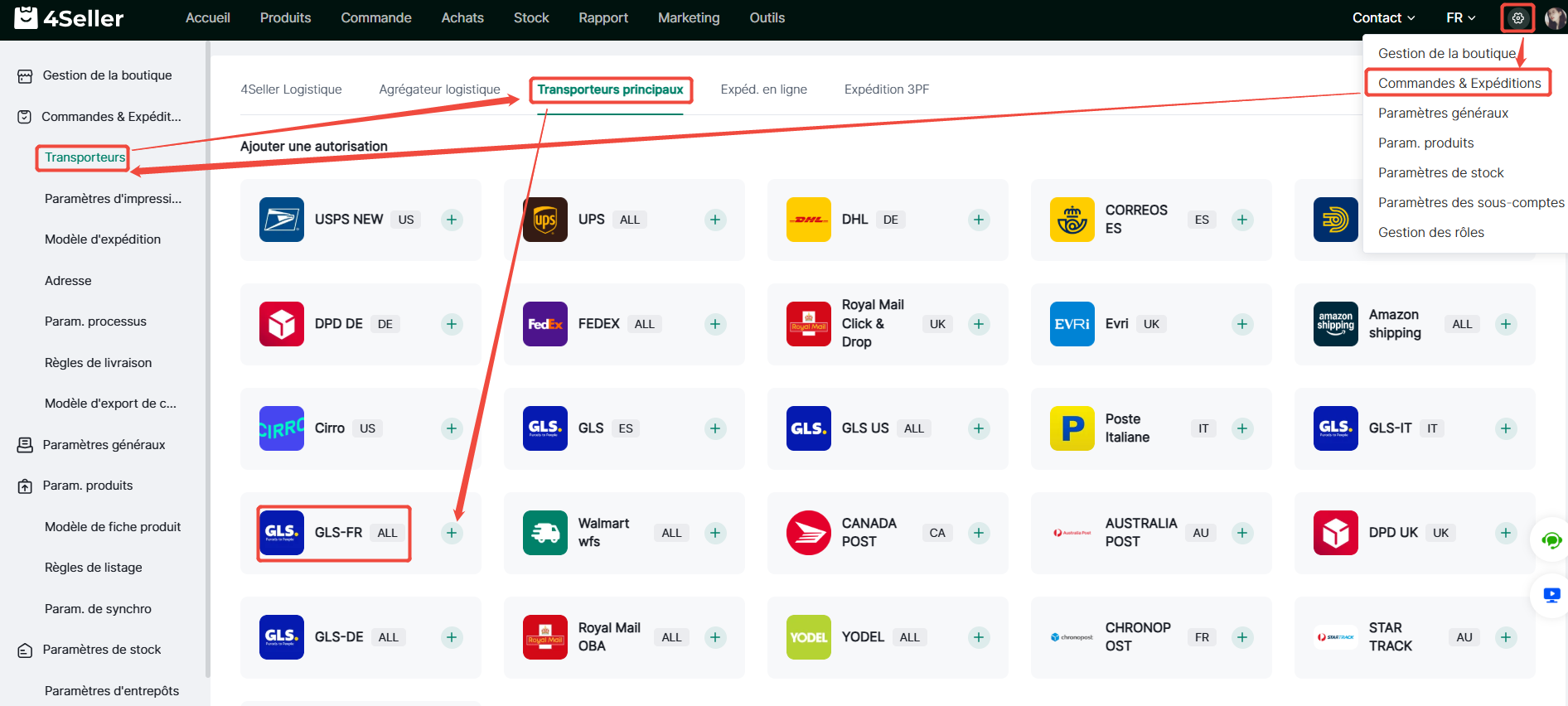The height and width of the screenshot is (706, 1568).
Task: Open Adresse sidebar item
Action: click(x=68, y=281)
